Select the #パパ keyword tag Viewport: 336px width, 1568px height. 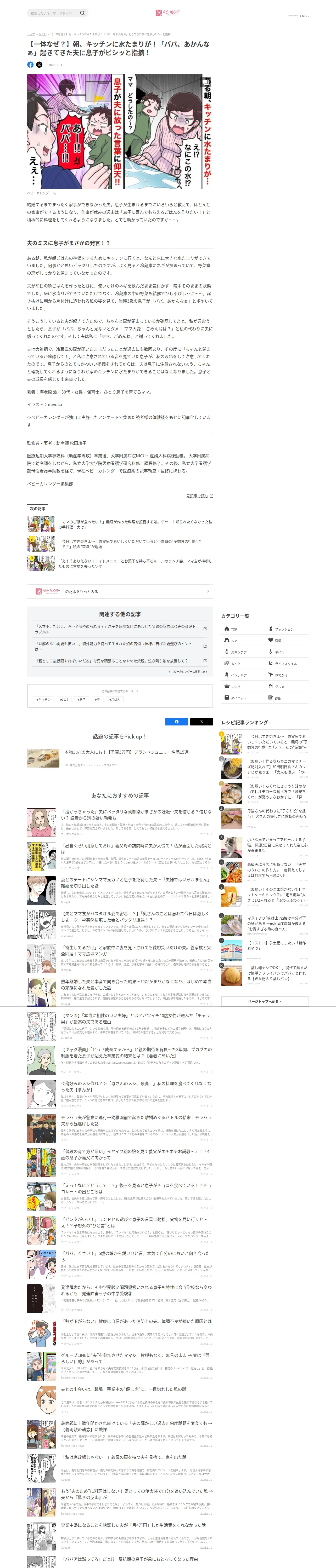pos(64,699)
